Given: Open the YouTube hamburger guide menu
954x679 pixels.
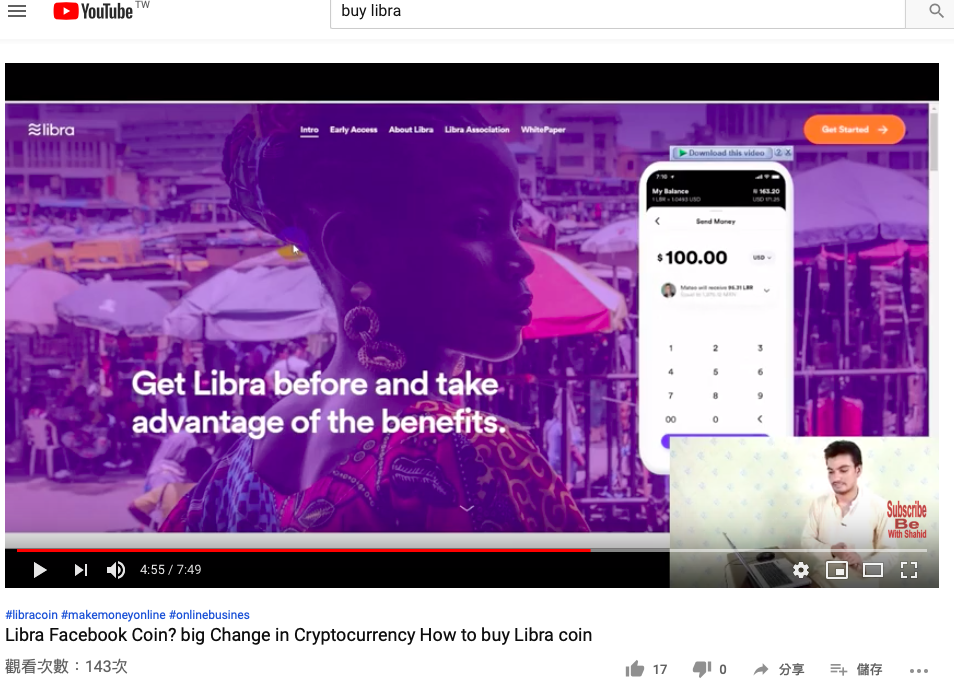Looking at the screenshot, I should pos(17,11).
